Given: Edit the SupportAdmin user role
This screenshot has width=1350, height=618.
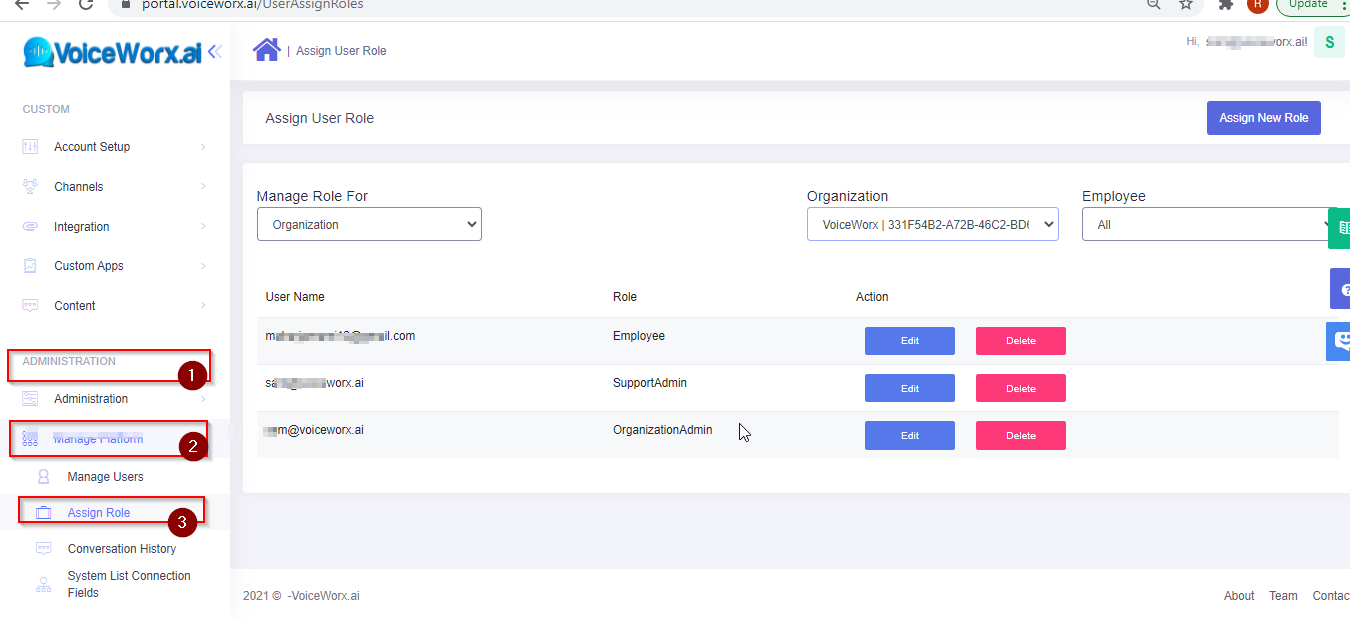Looking at the screenshot, I should pos(909,388).
